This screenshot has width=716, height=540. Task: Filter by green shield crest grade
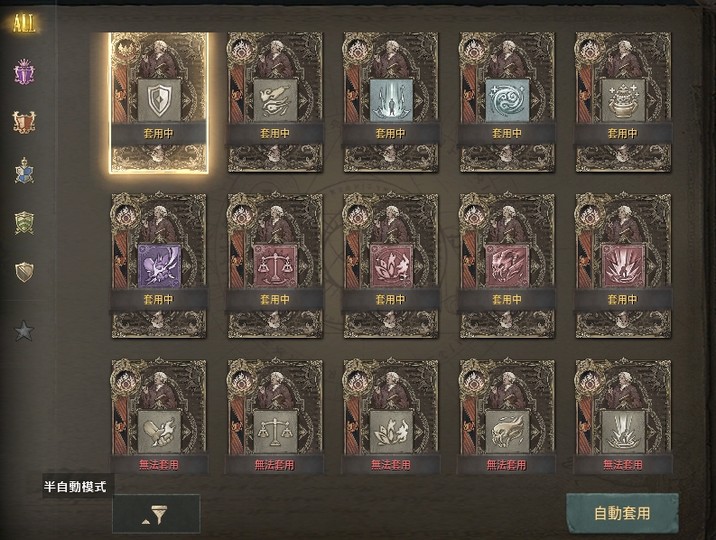coord(24,223)
